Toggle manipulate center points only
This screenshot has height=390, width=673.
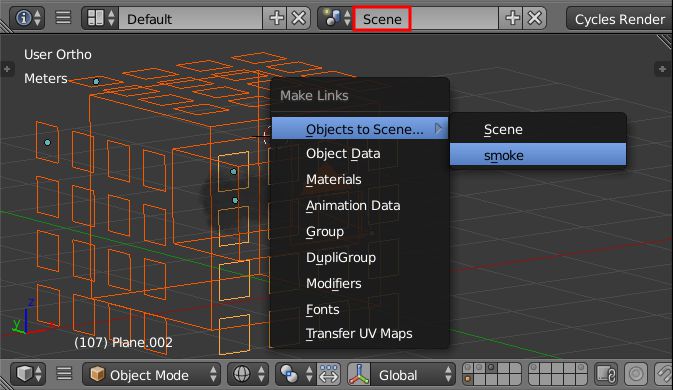click(x=329, y=374)
